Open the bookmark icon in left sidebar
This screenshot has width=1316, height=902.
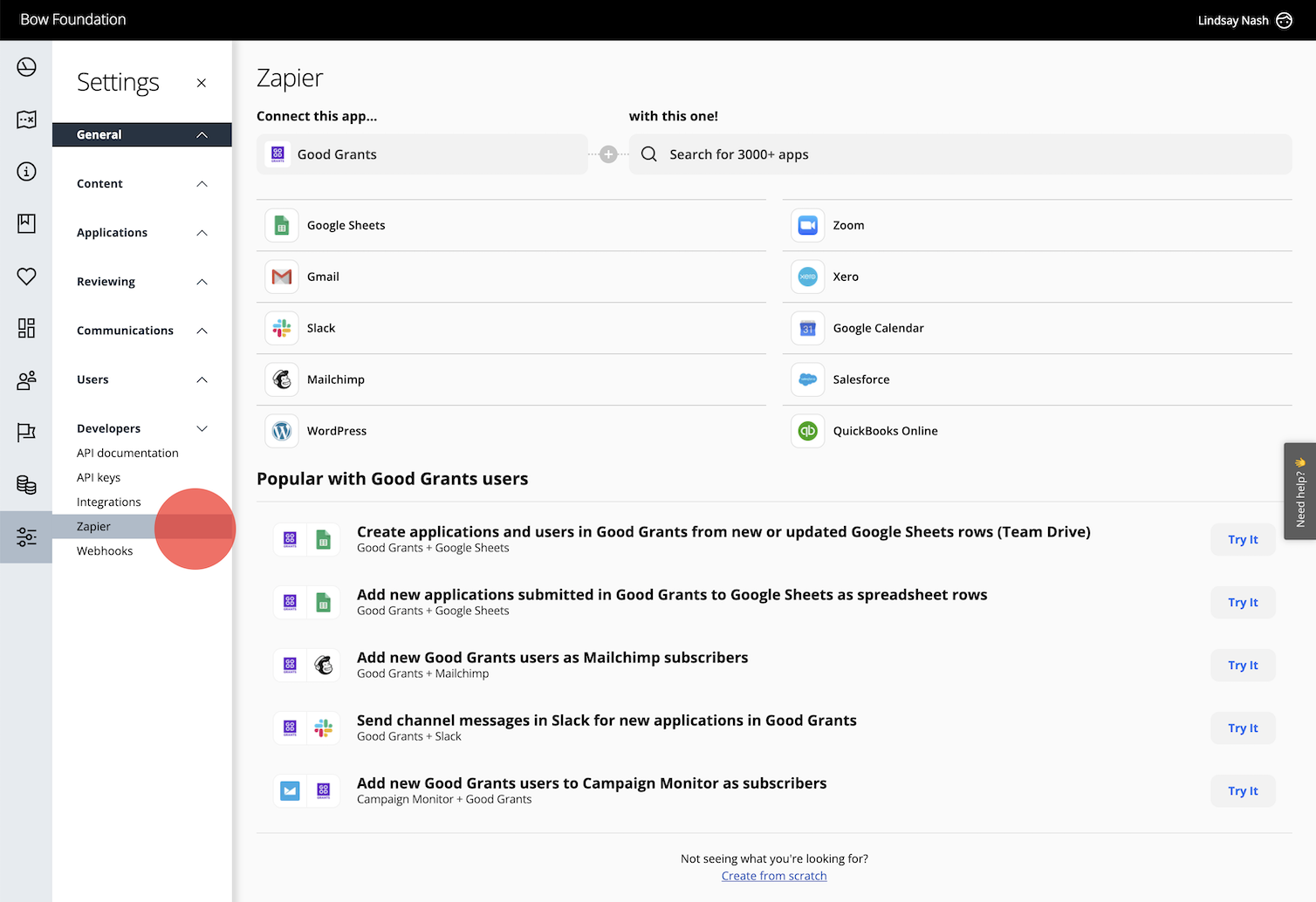point(26,224)
